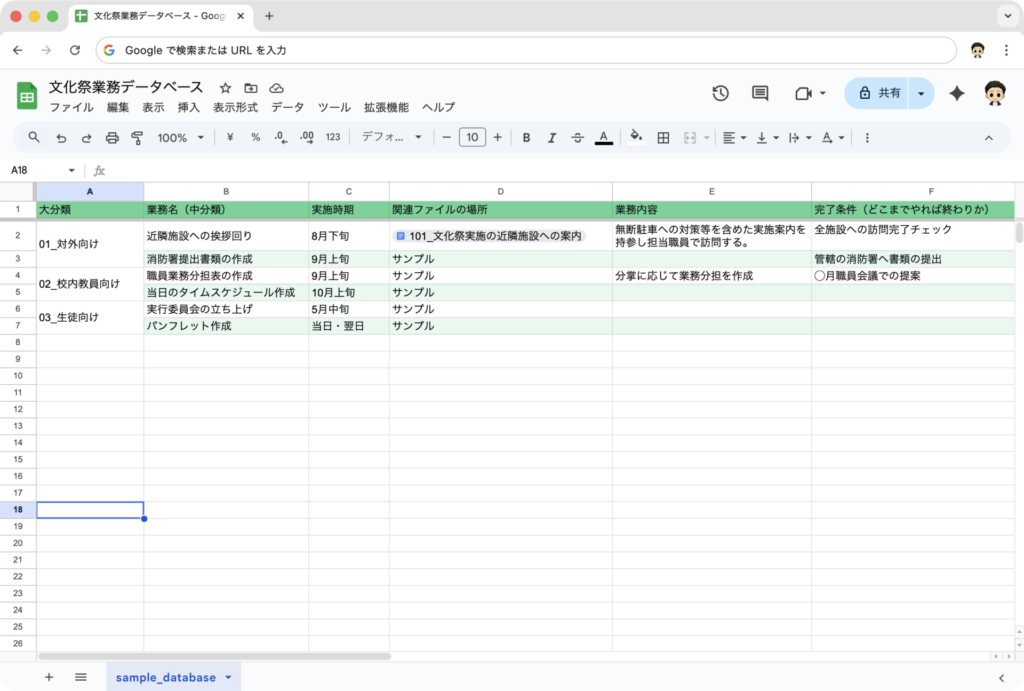Toggle strikethrough formatting
The image size is (1024, 691).
(577, 138)
